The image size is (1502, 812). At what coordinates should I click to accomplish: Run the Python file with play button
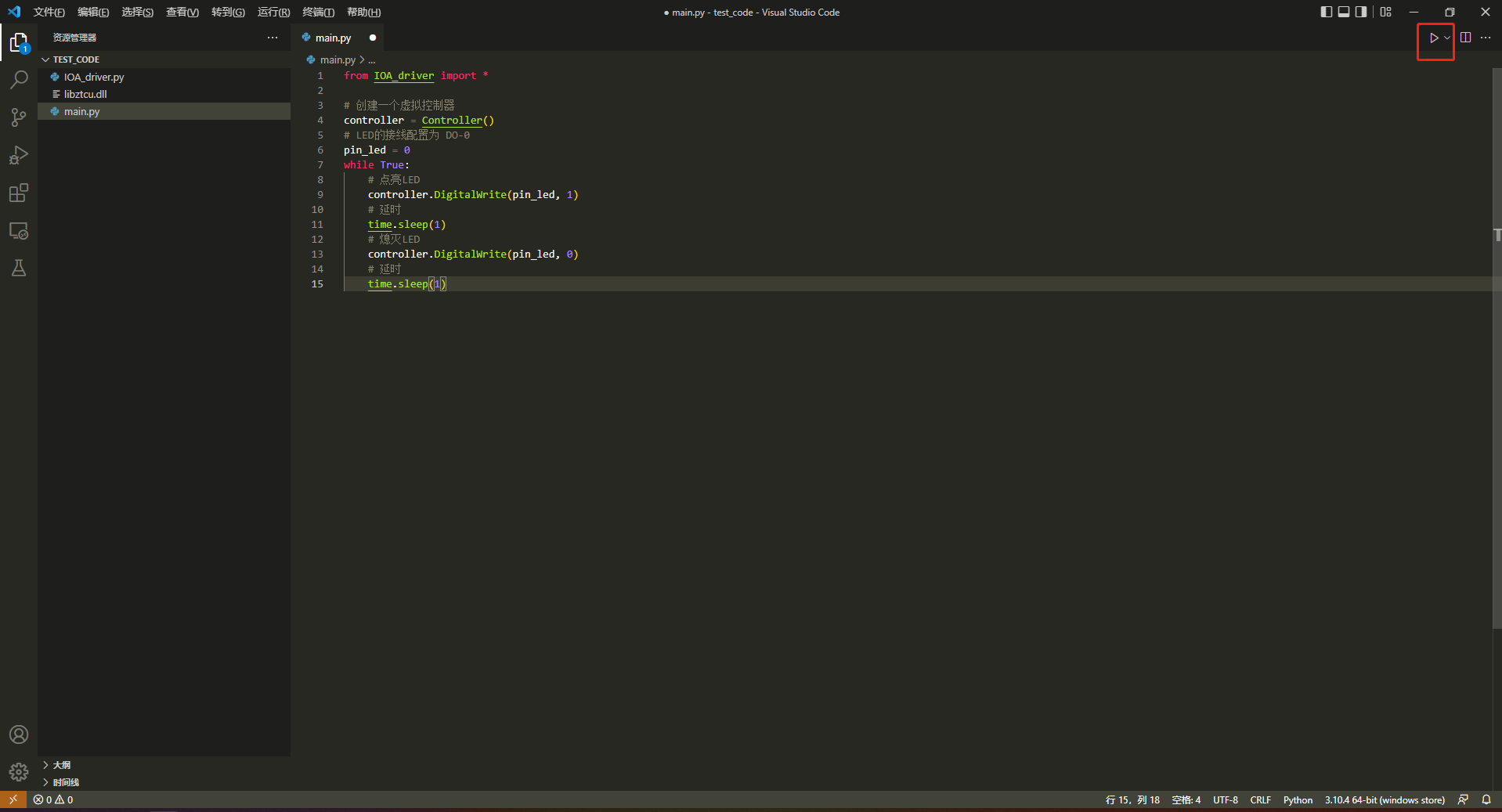click(x=1433, y=38)
